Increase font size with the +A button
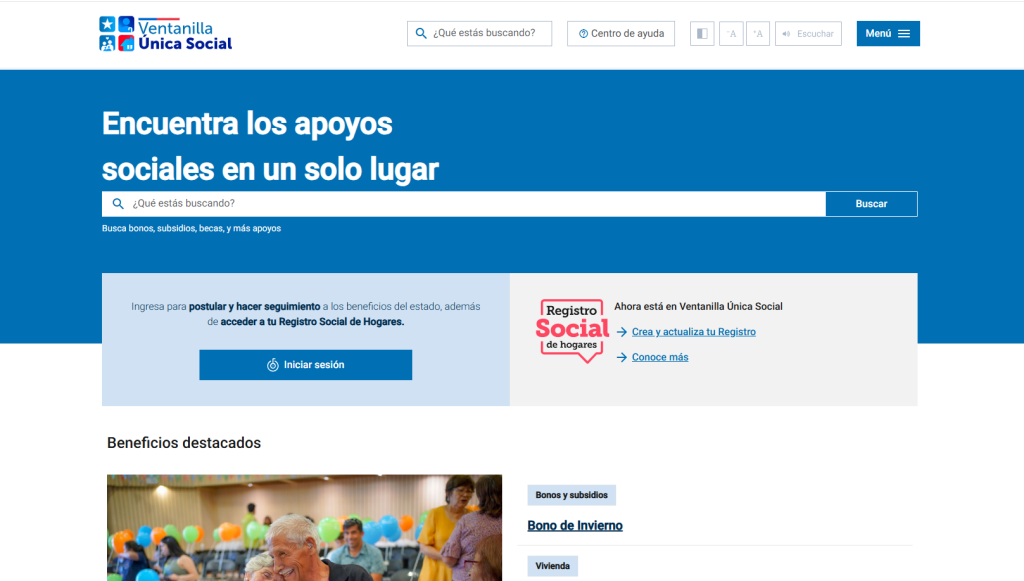 click(758, 33)
